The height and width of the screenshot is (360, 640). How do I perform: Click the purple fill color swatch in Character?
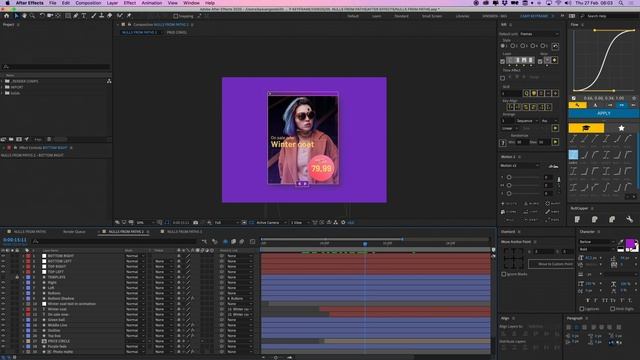coord(630,244)
